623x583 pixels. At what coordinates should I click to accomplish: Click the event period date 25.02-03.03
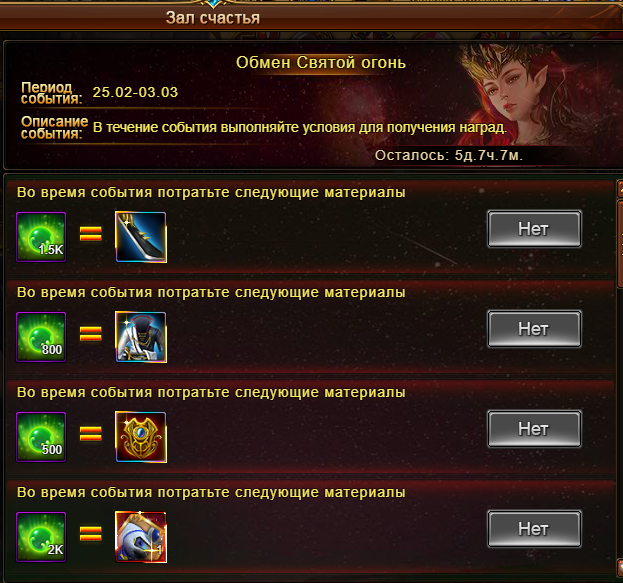(135, 92)
